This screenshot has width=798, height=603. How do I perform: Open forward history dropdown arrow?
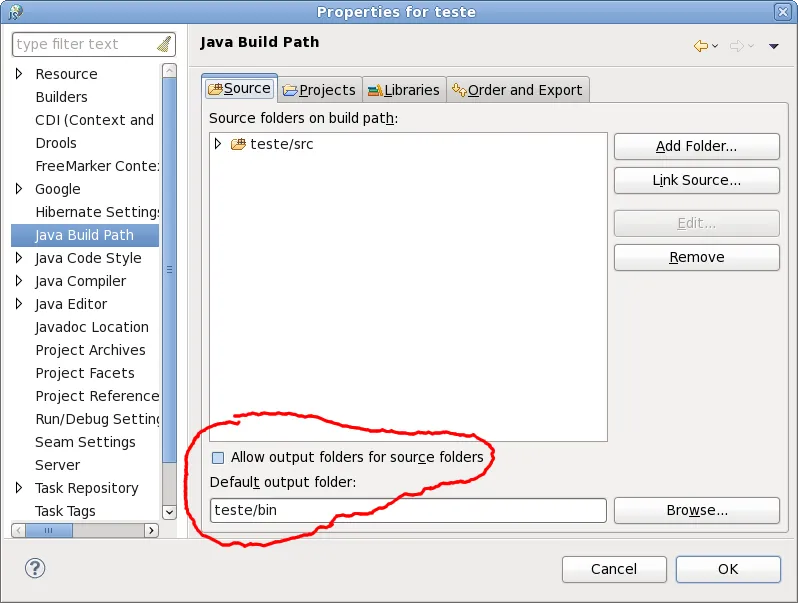tap(751, 46)
